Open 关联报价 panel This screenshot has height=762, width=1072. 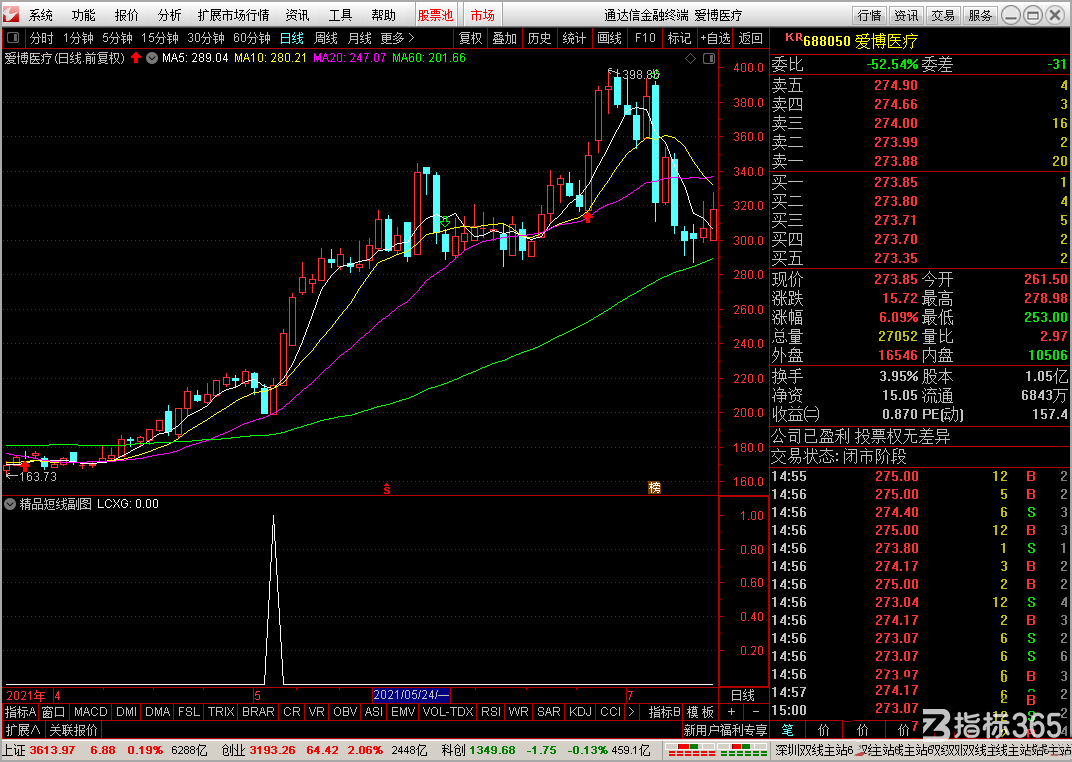[73, 730]
